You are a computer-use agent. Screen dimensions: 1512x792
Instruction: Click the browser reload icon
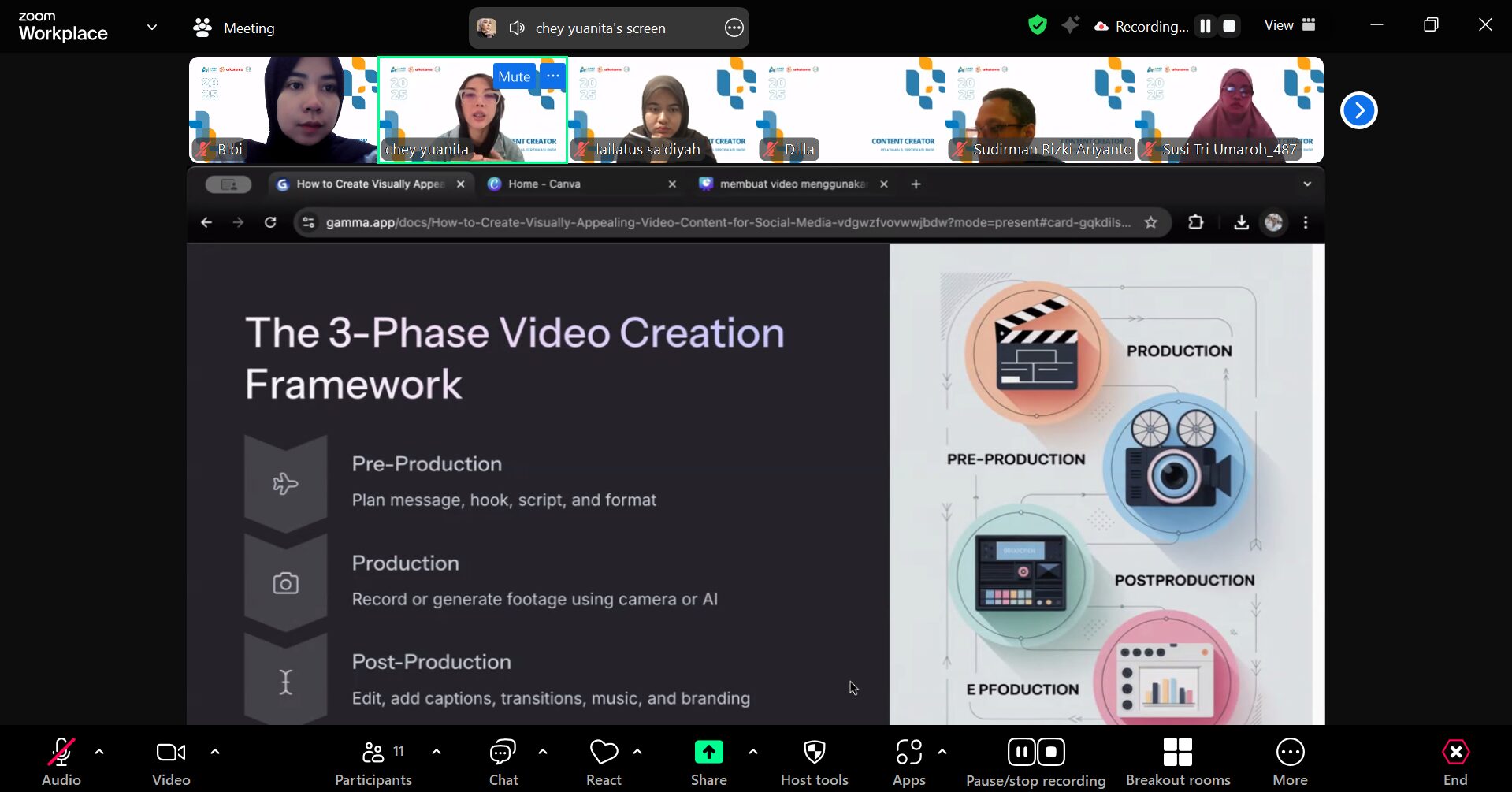270,223
